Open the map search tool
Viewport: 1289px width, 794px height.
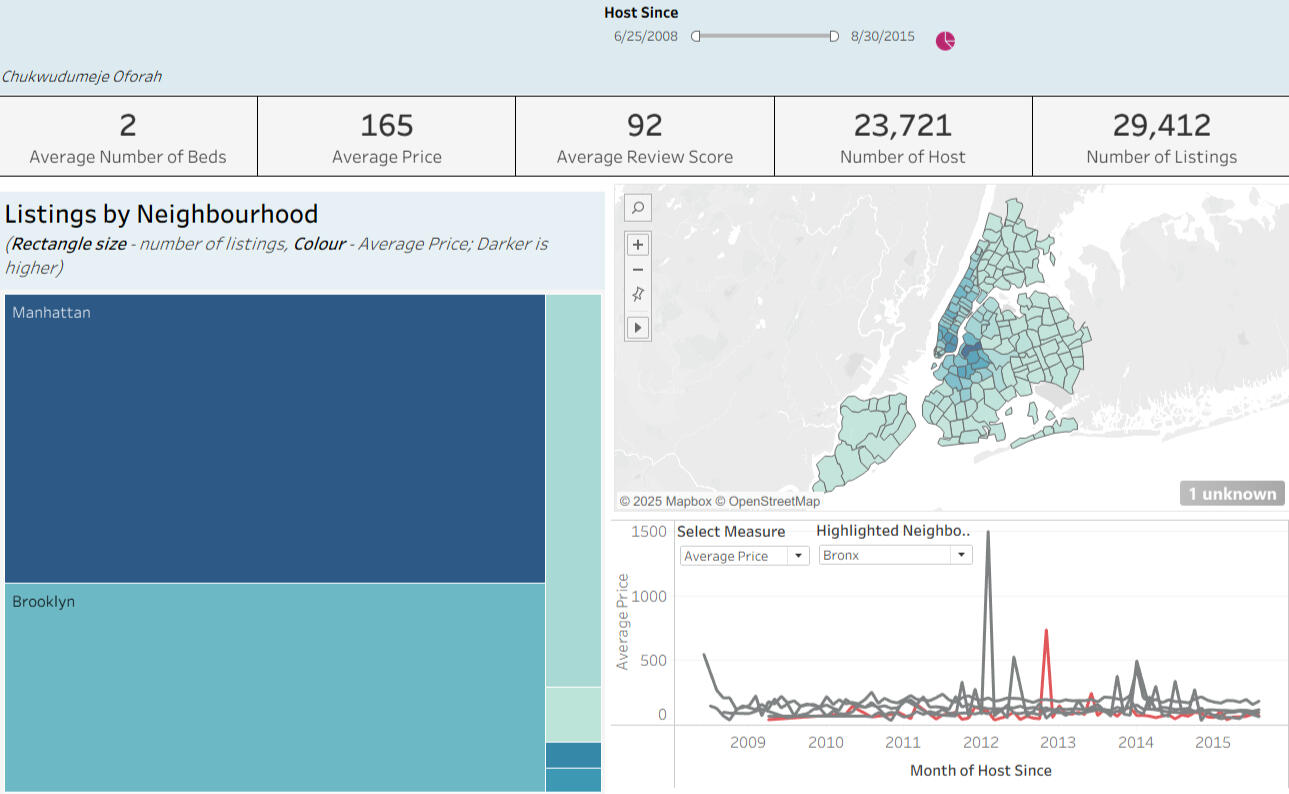pyautogui.click(x=637, y=208)
